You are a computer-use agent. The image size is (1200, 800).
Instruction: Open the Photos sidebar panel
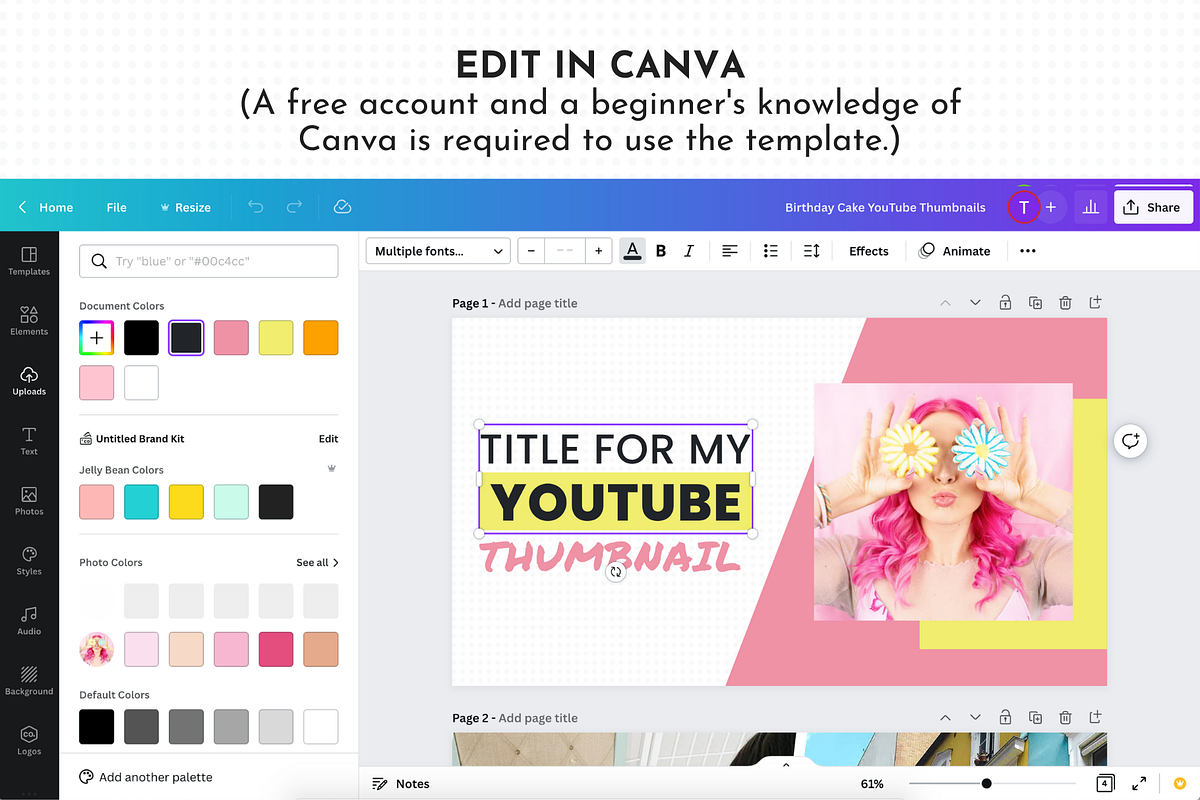point(29,501)
